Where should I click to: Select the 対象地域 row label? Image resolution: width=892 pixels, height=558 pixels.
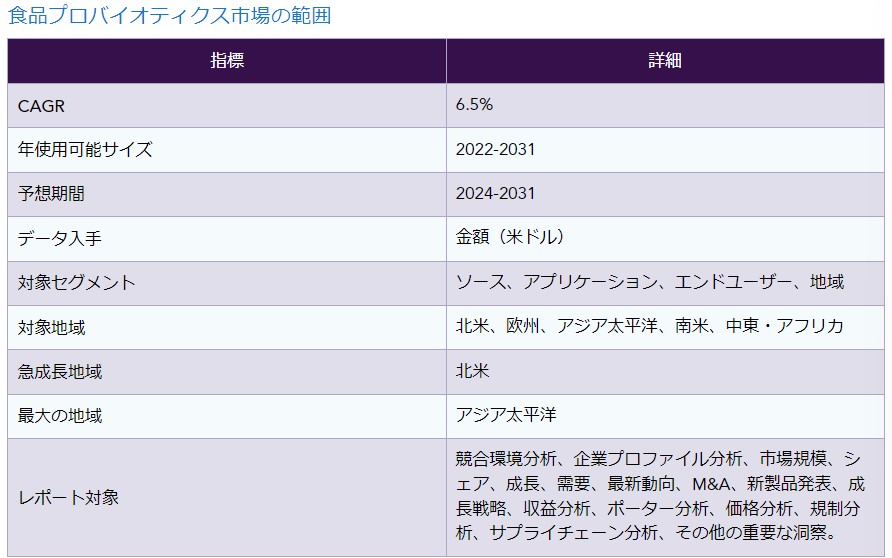(51, 328)
